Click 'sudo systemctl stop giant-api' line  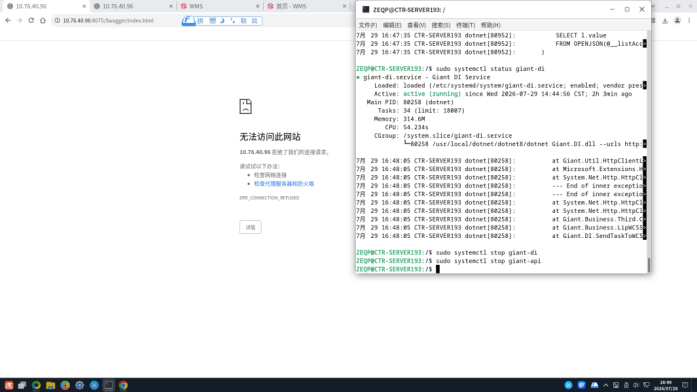pos(488,261)
